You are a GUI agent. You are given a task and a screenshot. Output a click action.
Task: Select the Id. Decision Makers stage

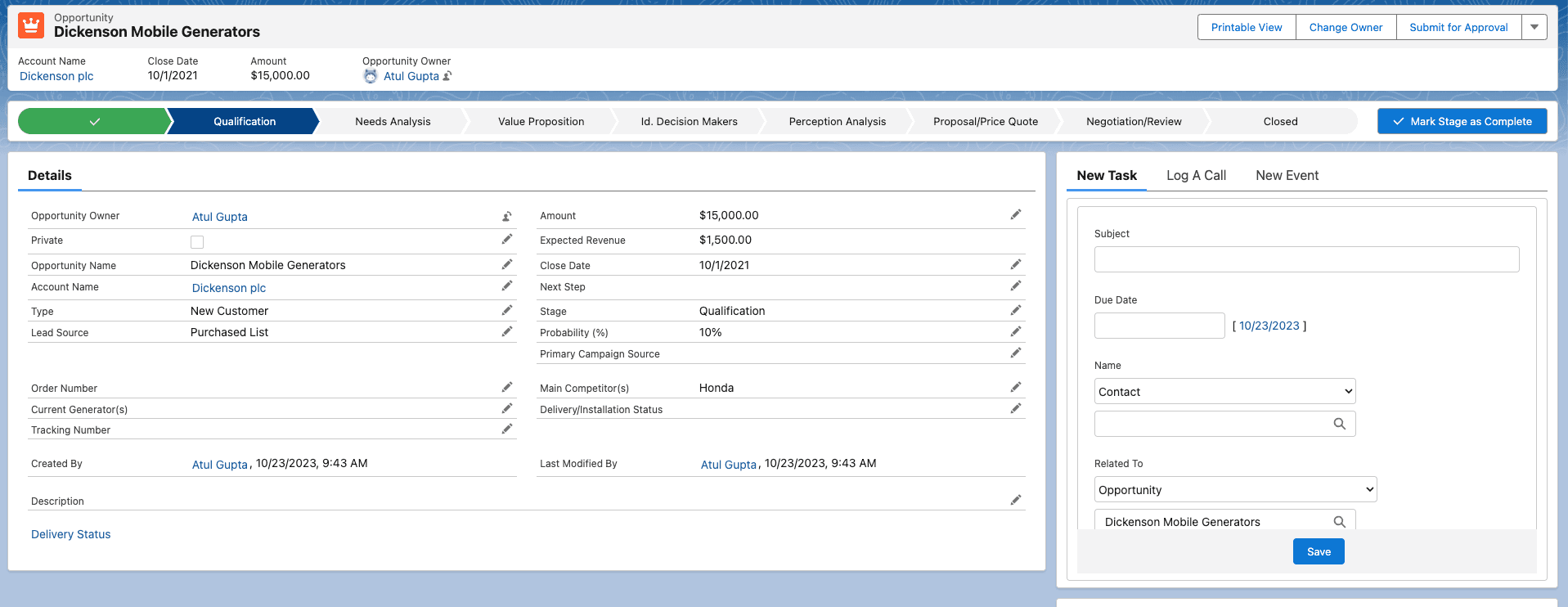690,121
